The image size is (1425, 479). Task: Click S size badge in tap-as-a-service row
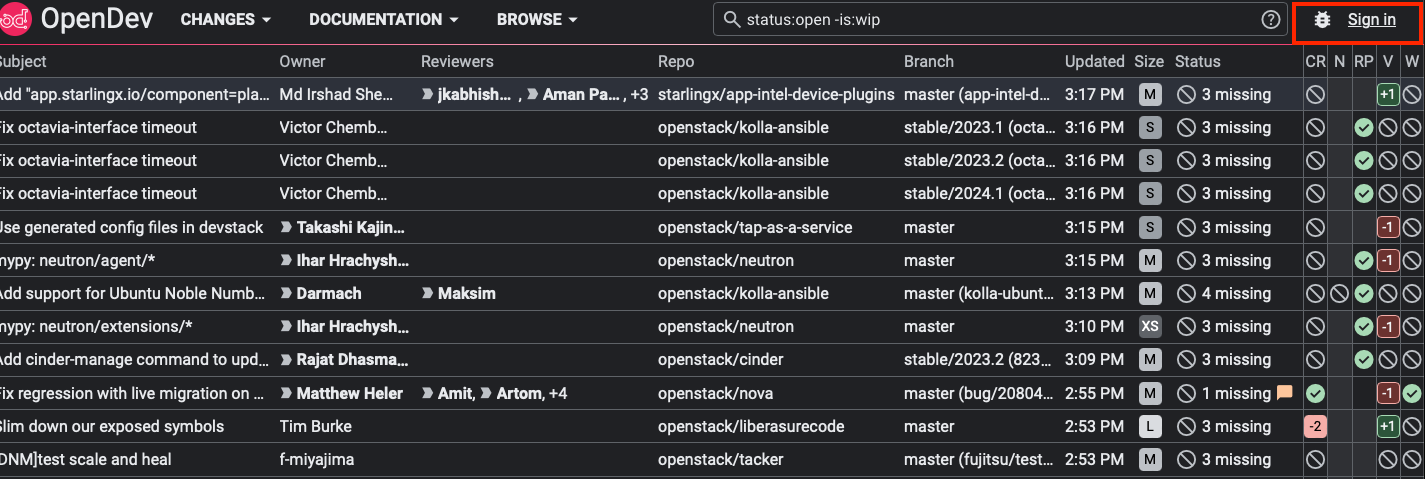point(1150,228)
